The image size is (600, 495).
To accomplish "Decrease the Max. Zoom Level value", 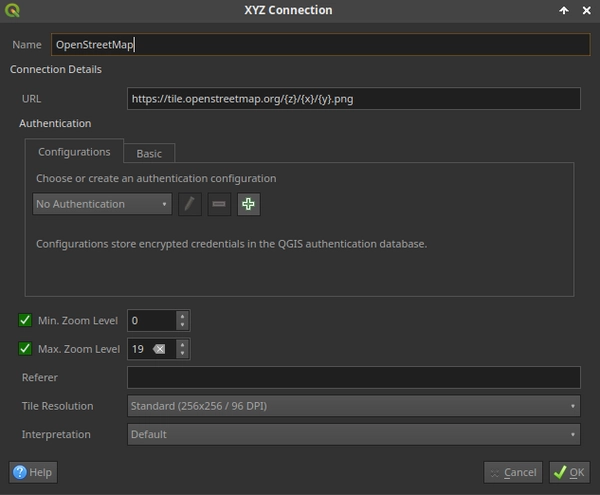I will tap(183, 354).
